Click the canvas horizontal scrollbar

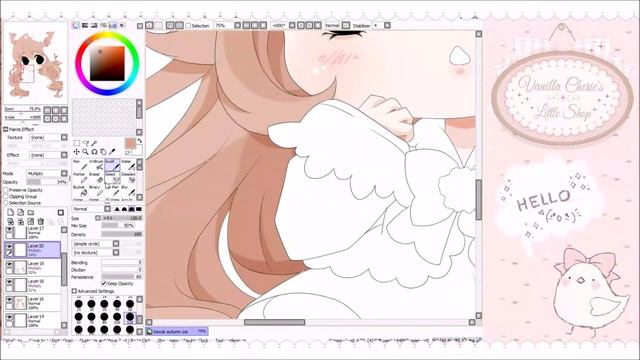[275, 322]
